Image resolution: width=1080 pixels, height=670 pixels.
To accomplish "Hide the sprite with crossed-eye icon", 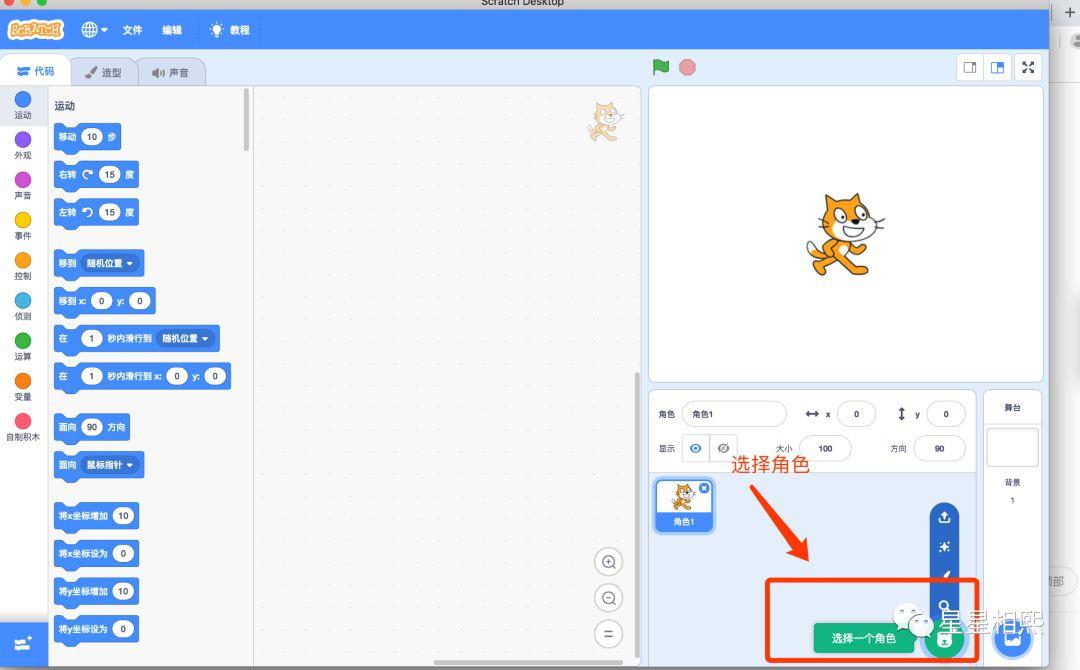I will coord(723,448).
